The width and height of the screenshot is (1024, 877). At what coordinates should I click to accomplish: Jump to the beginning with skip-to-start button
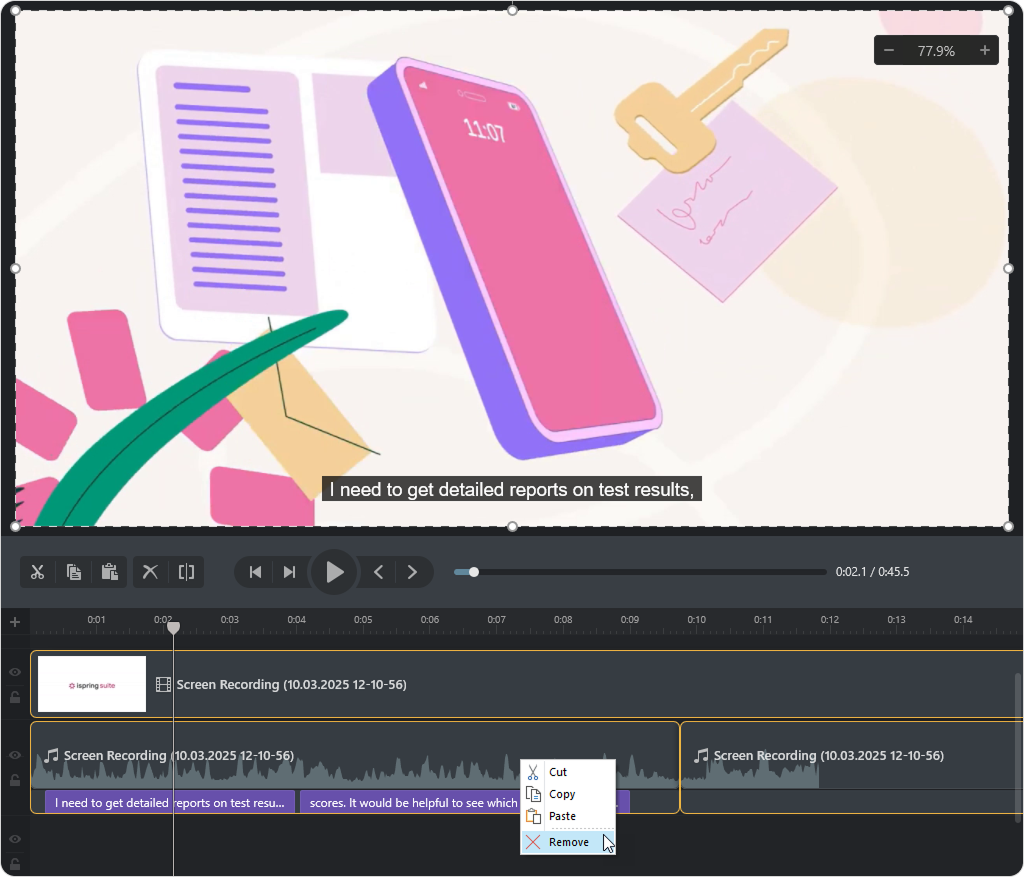(256, 572)
